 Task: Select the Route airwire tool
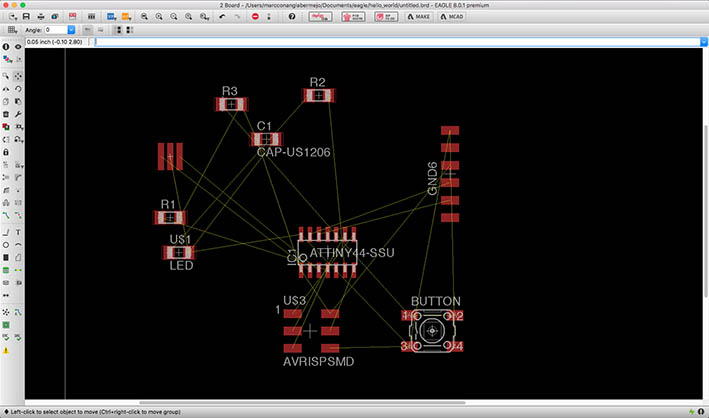(6, 215)
